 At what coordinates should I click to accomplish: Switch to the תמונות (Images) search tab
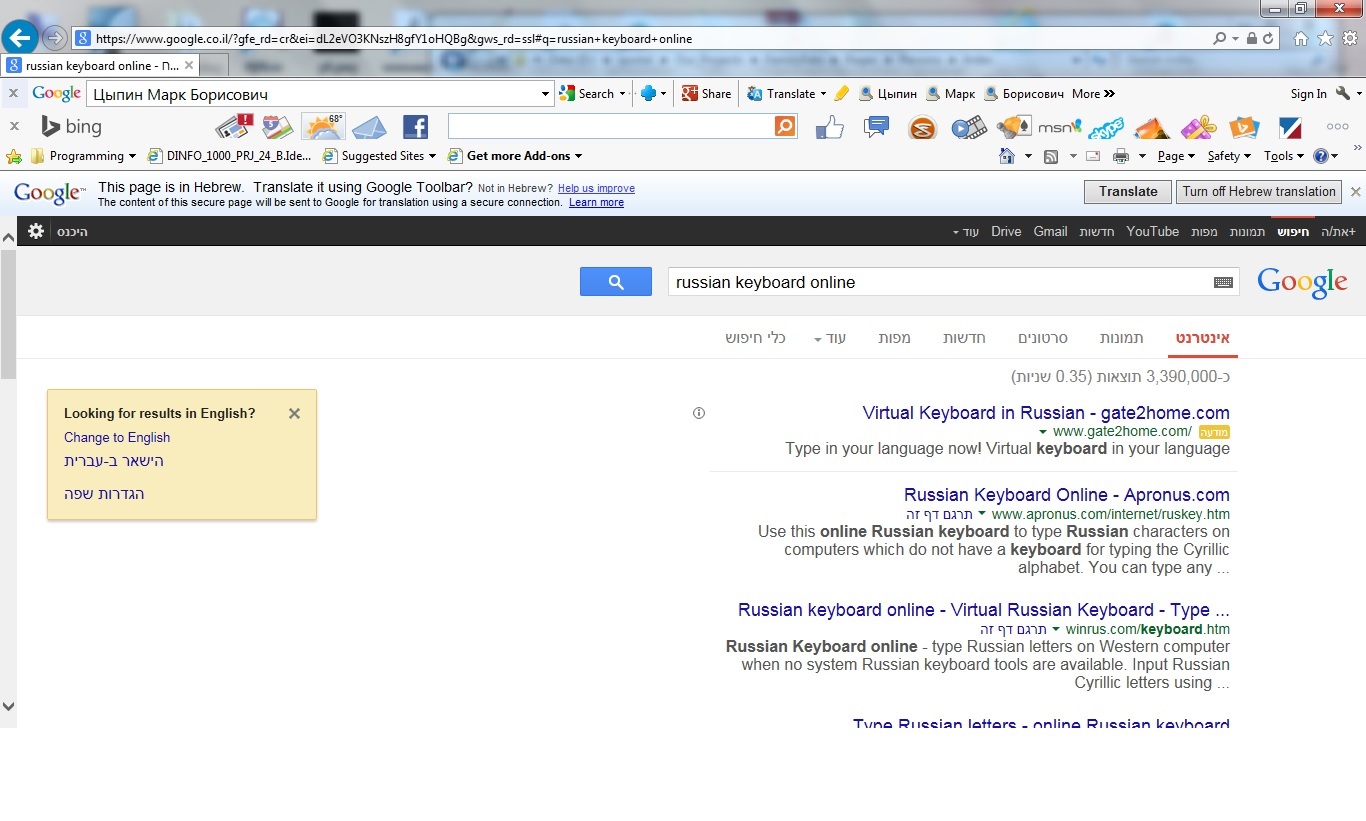(x=1121, y=338)
